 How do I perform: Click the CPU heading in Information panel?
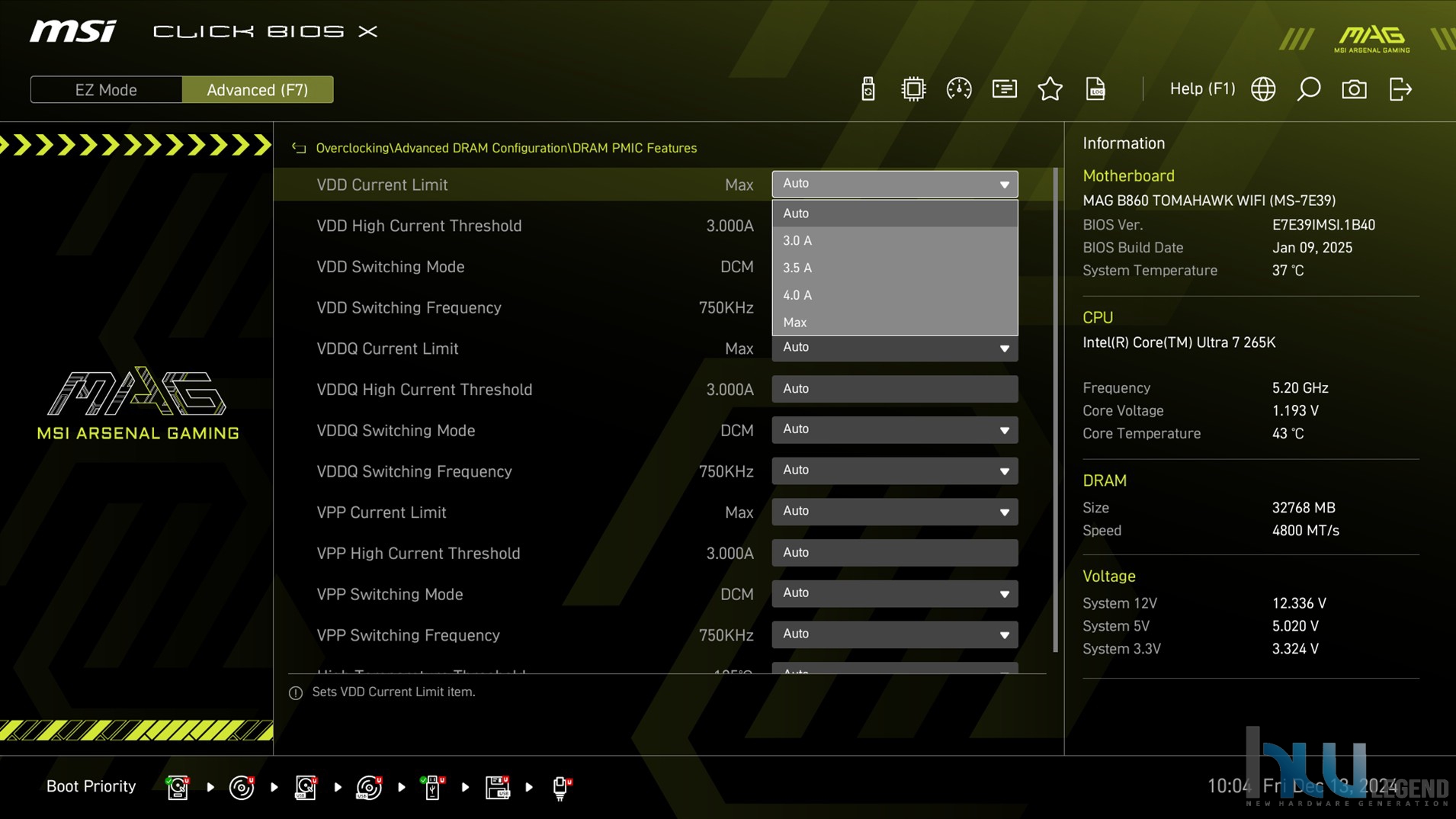tap(1098, 318)
